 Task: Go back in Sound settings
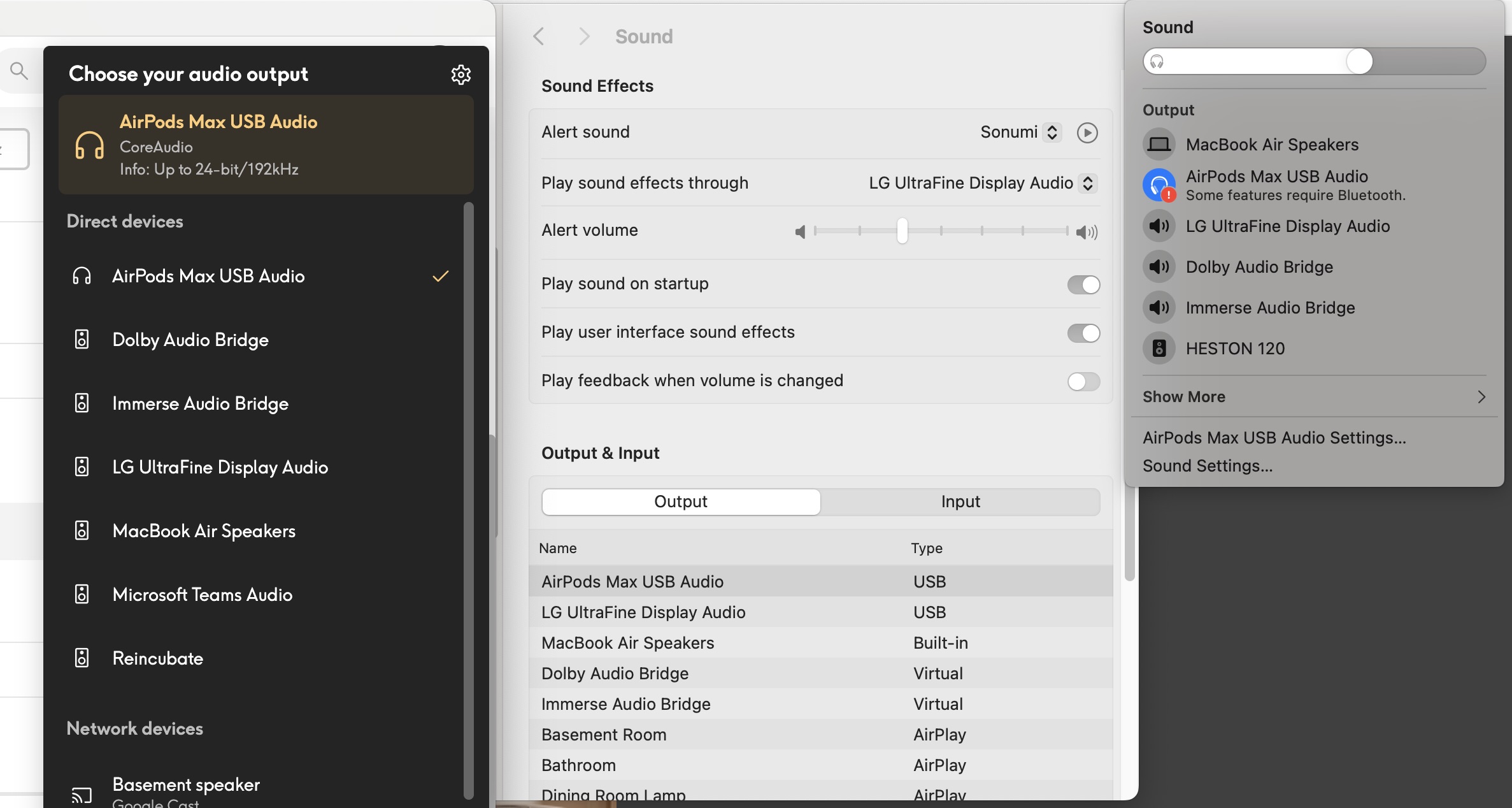(x=538, y=36)
